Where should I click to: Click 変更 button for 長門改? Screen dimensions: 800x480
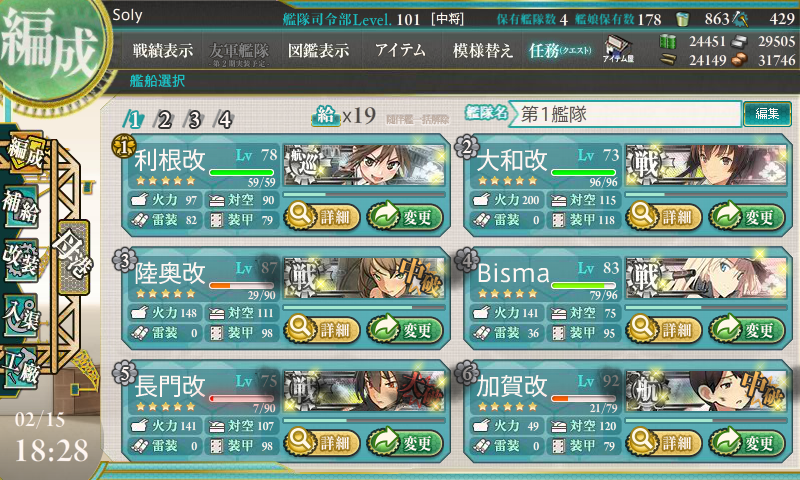(x=405, y=442)
